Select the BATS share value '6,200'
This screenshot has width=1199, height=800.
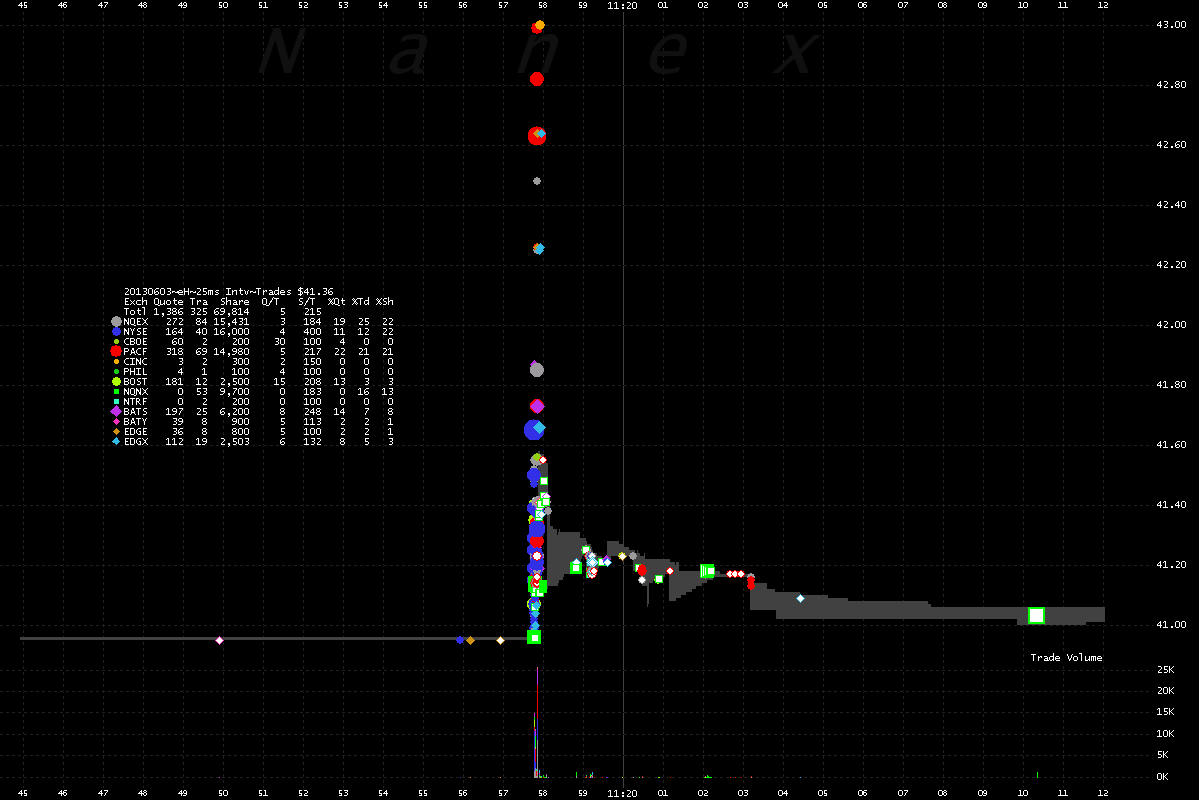click(x=235, y=411)
